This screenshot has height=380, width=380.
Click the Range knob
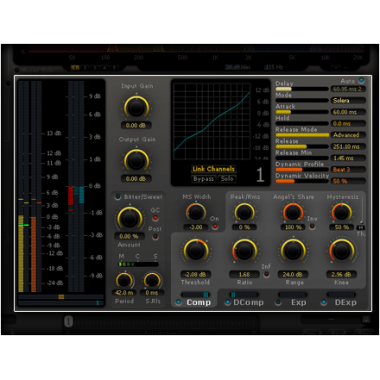(x=293, y=251)
